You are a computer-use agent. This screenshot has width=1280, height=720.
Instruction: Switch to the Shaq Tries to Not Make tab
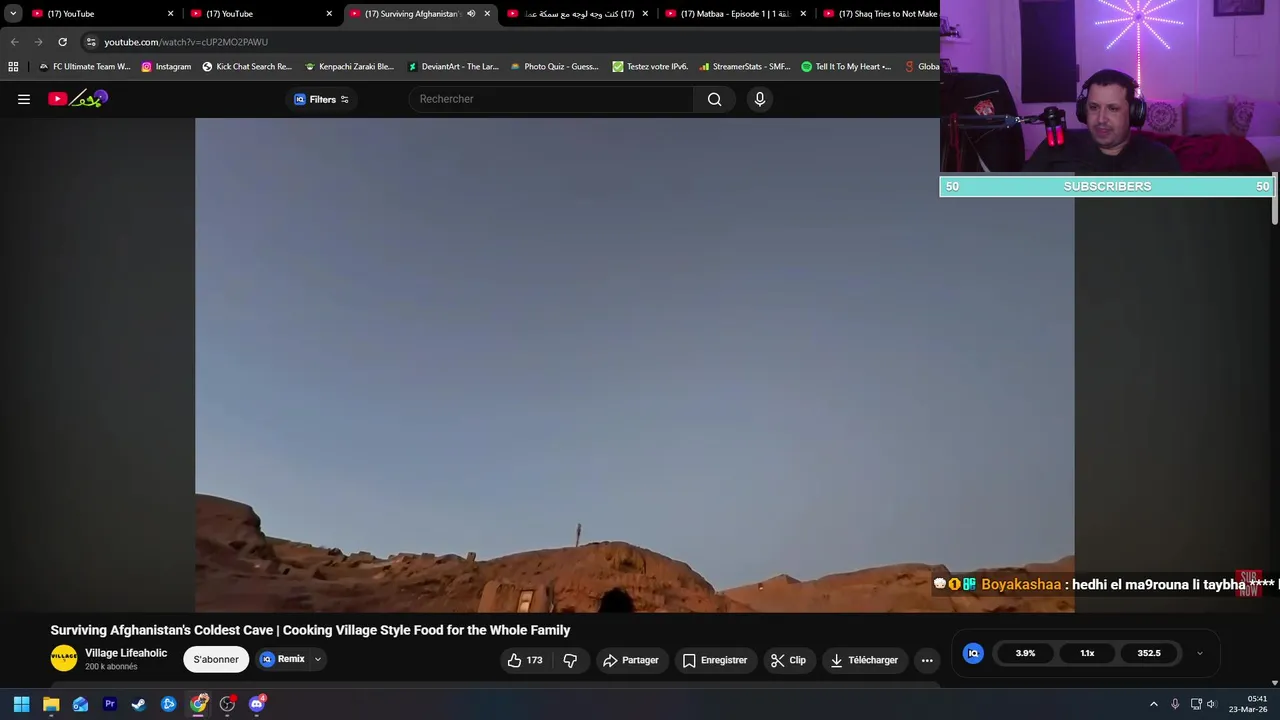880,14
